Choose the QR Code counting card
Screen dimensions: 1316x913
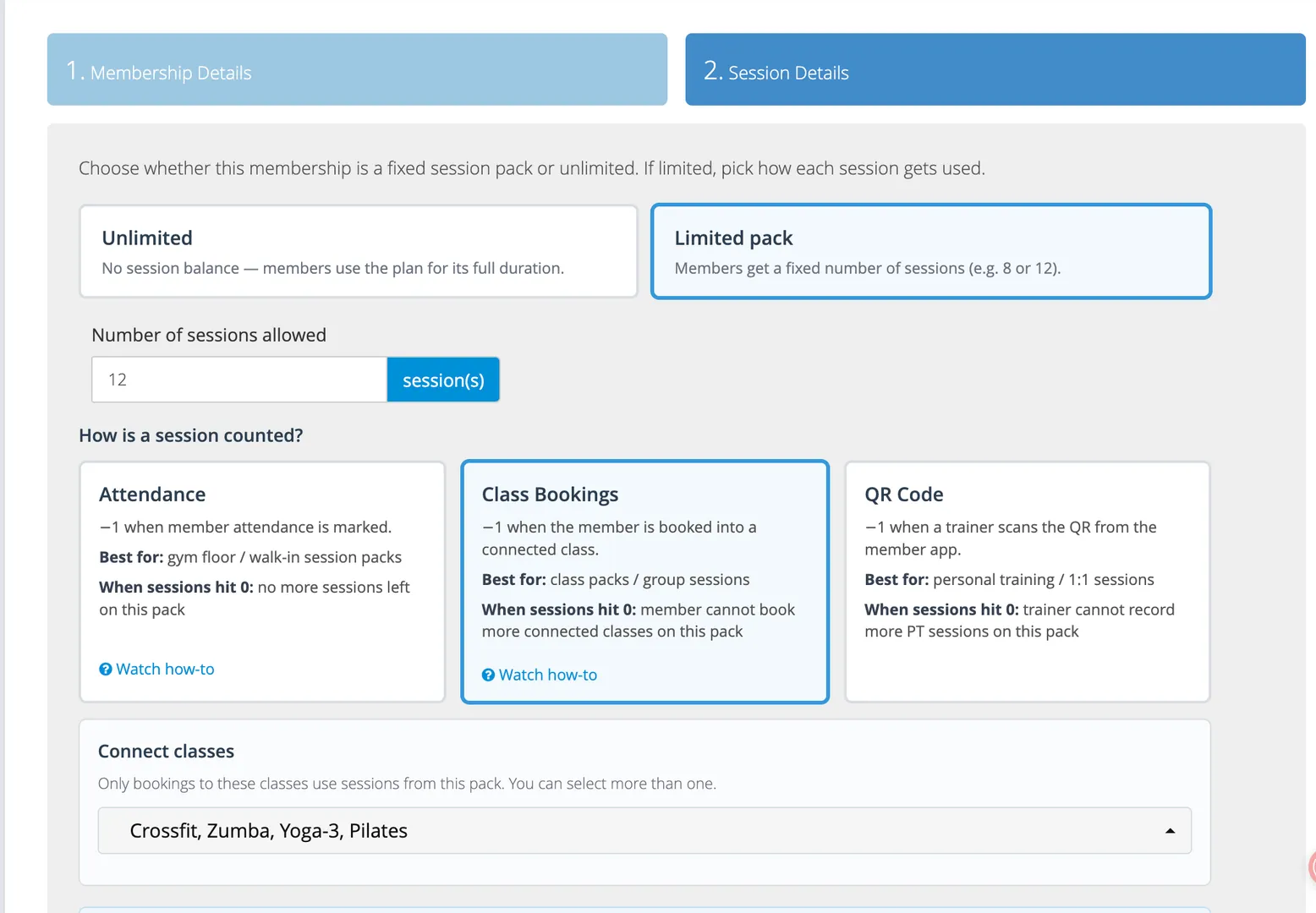pyautogui.click(x=1028, y=582)
